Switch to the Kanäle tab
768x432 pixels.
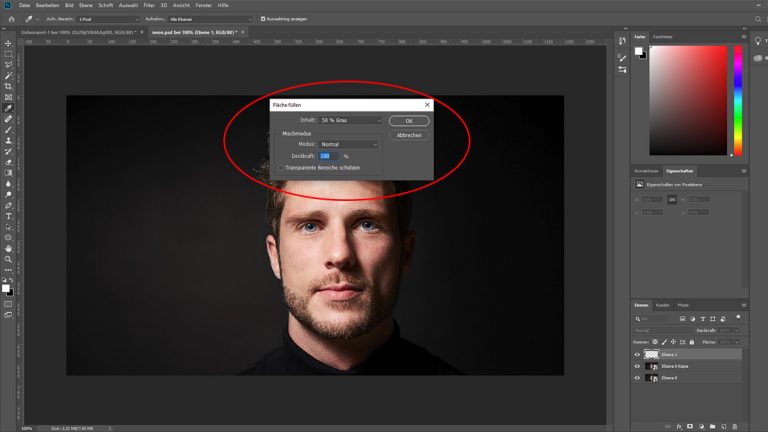(662, 304)
